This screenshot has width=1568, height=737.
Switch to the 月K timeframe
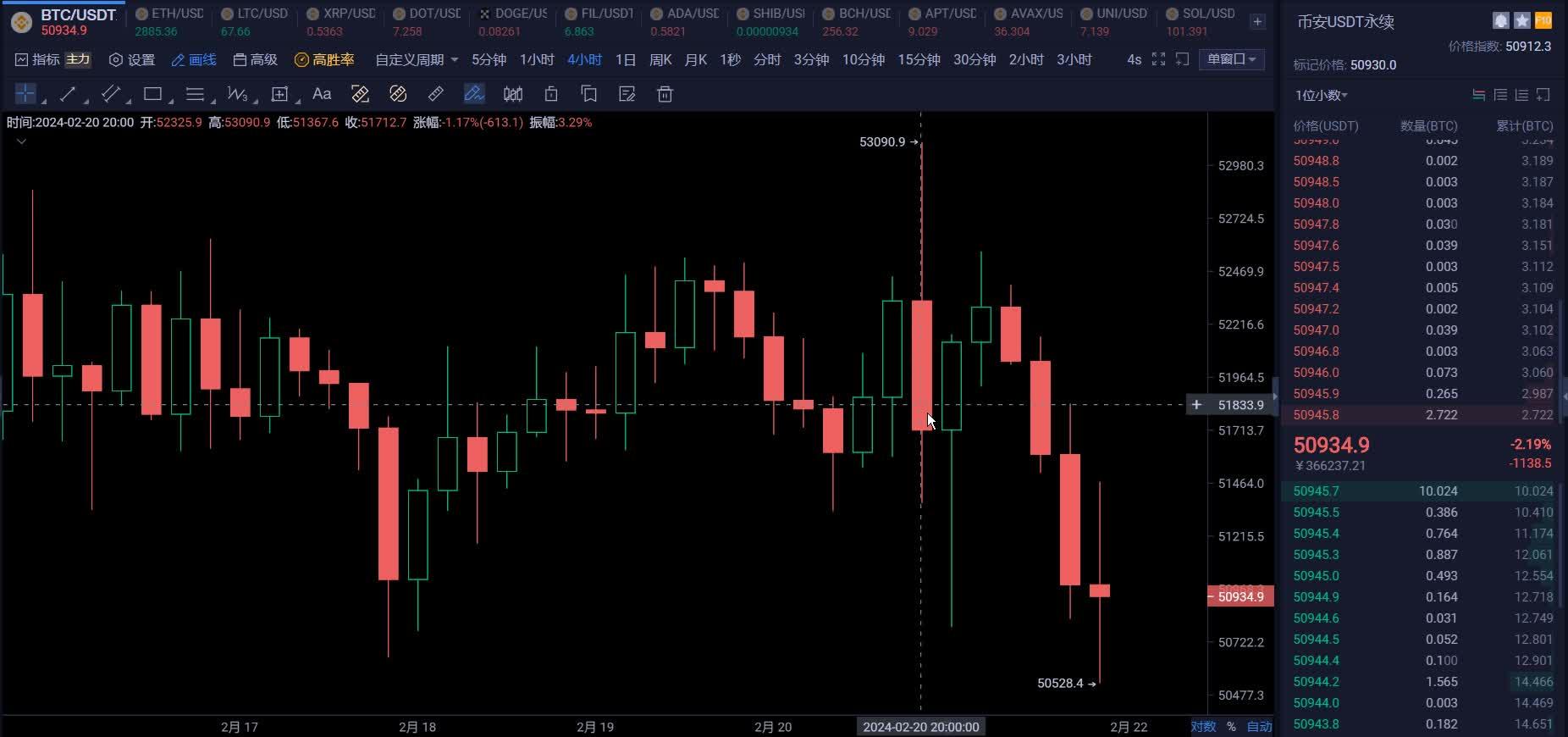[696, 59]
